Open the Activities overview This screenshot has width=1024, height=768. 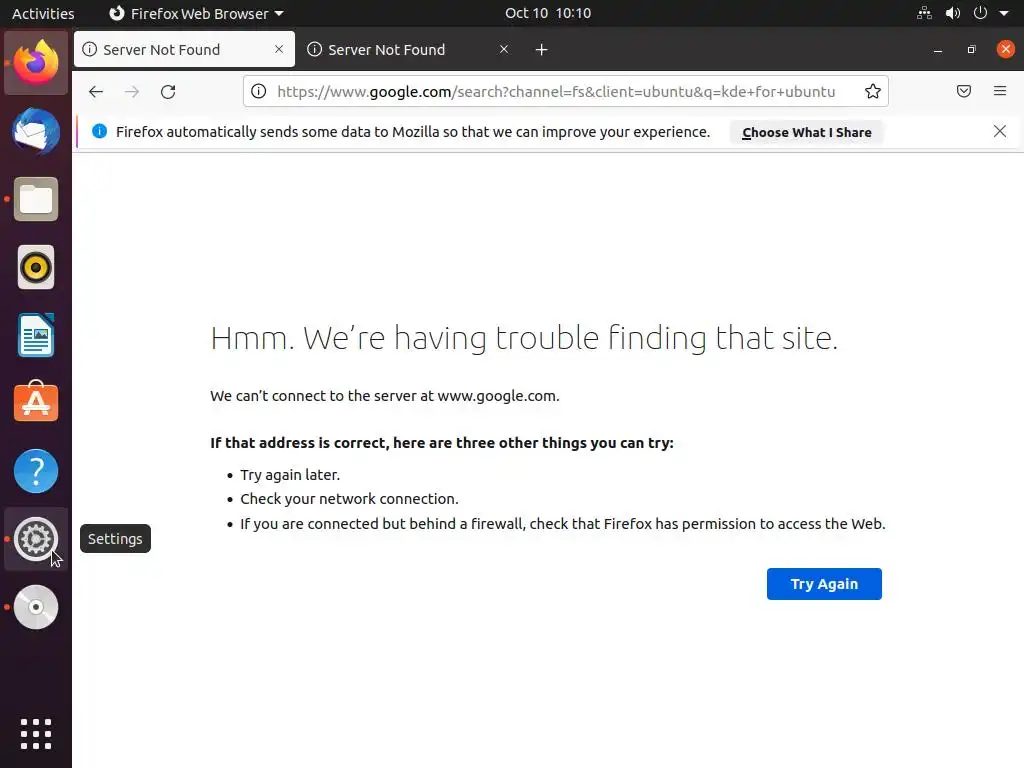coord(43,13)
